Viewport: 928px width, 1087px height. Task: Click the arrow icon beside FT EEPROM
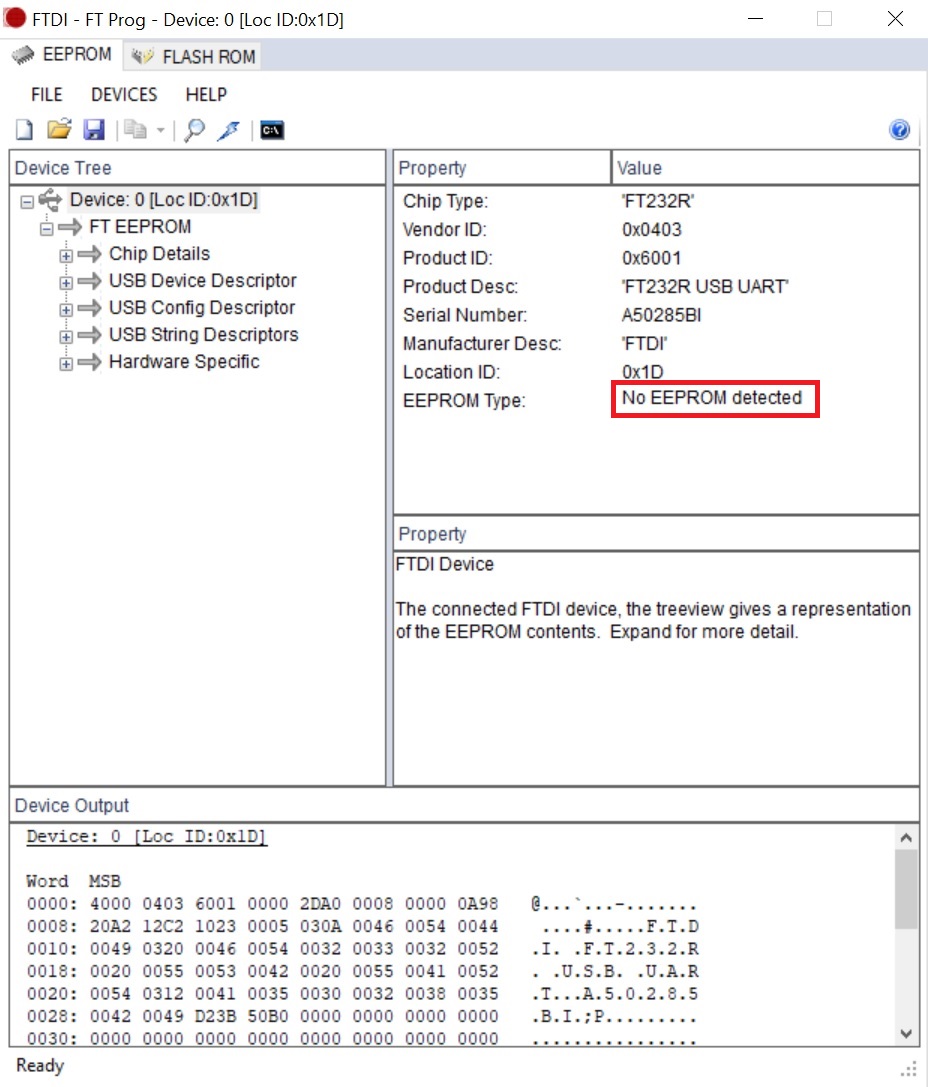click(x=70, y=227)
